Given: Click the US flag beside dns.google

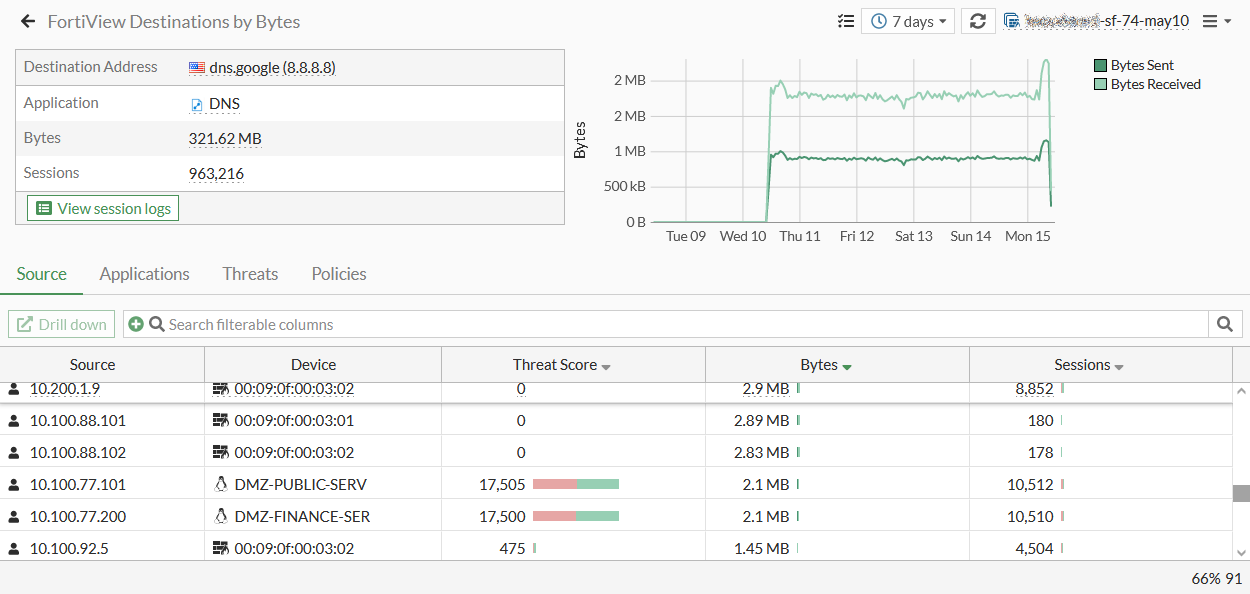Looking at the screenshot, I should pos(197,68).
